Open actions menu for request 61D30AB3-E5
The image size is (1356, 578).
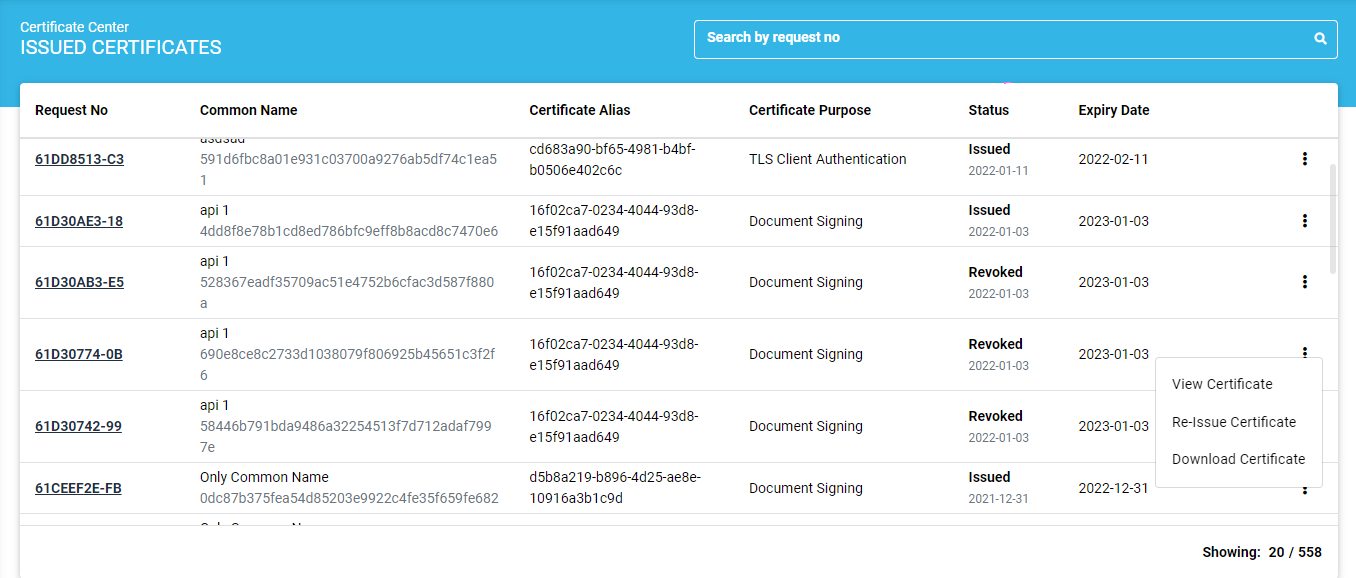point(1304,282)
